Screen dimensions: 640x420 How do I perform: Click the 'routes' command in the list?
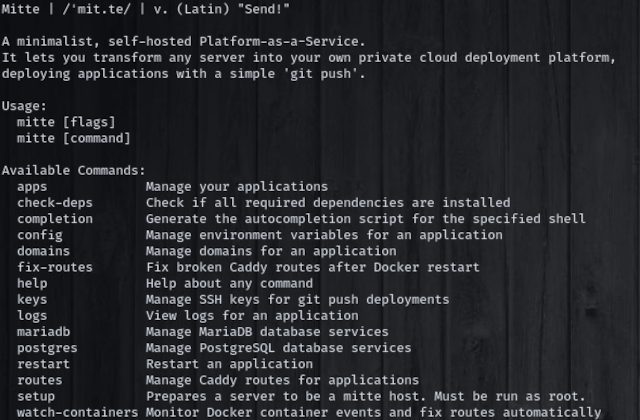(40, 380)
